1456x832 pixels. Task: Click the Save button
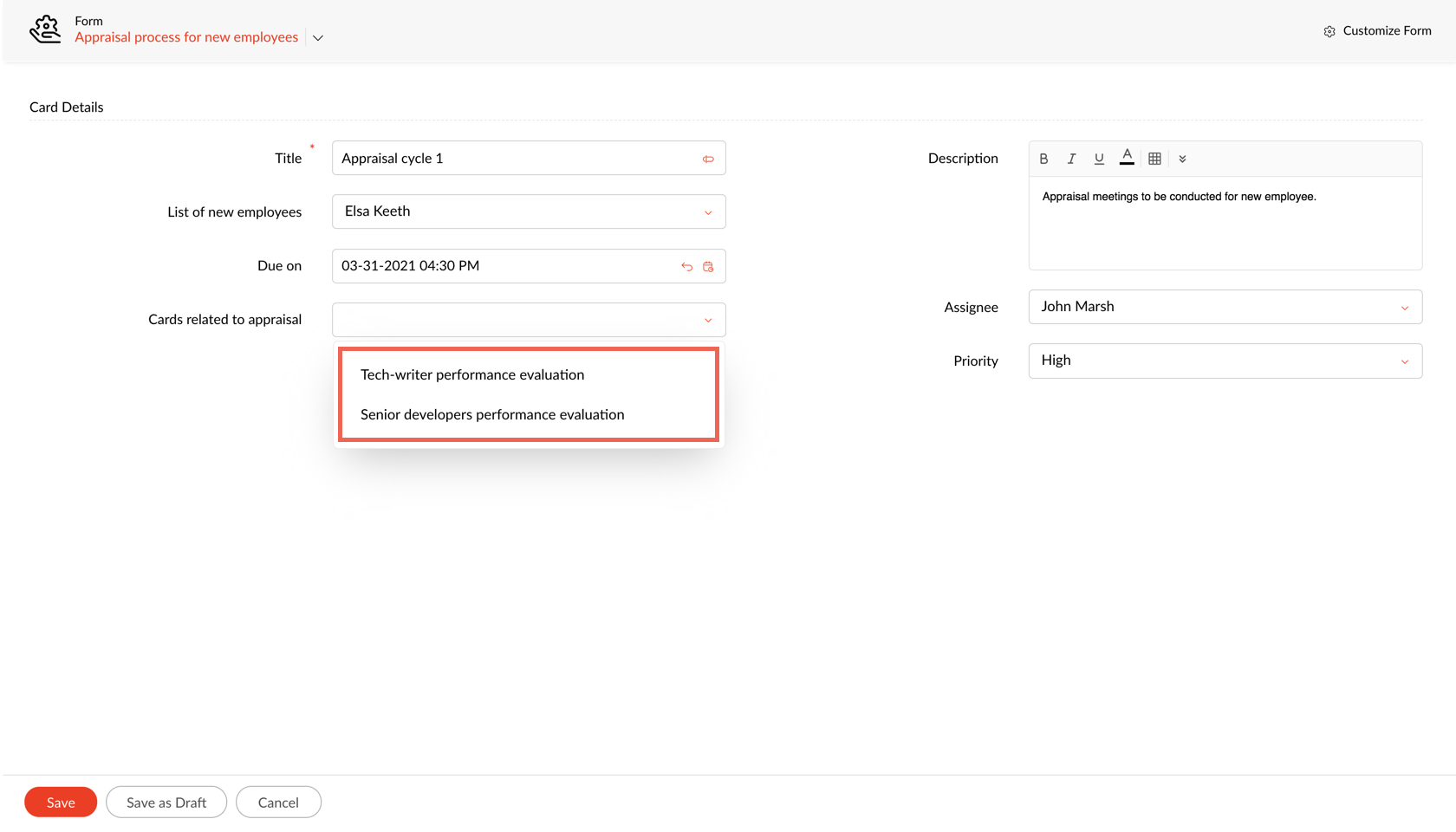point(61,803)
